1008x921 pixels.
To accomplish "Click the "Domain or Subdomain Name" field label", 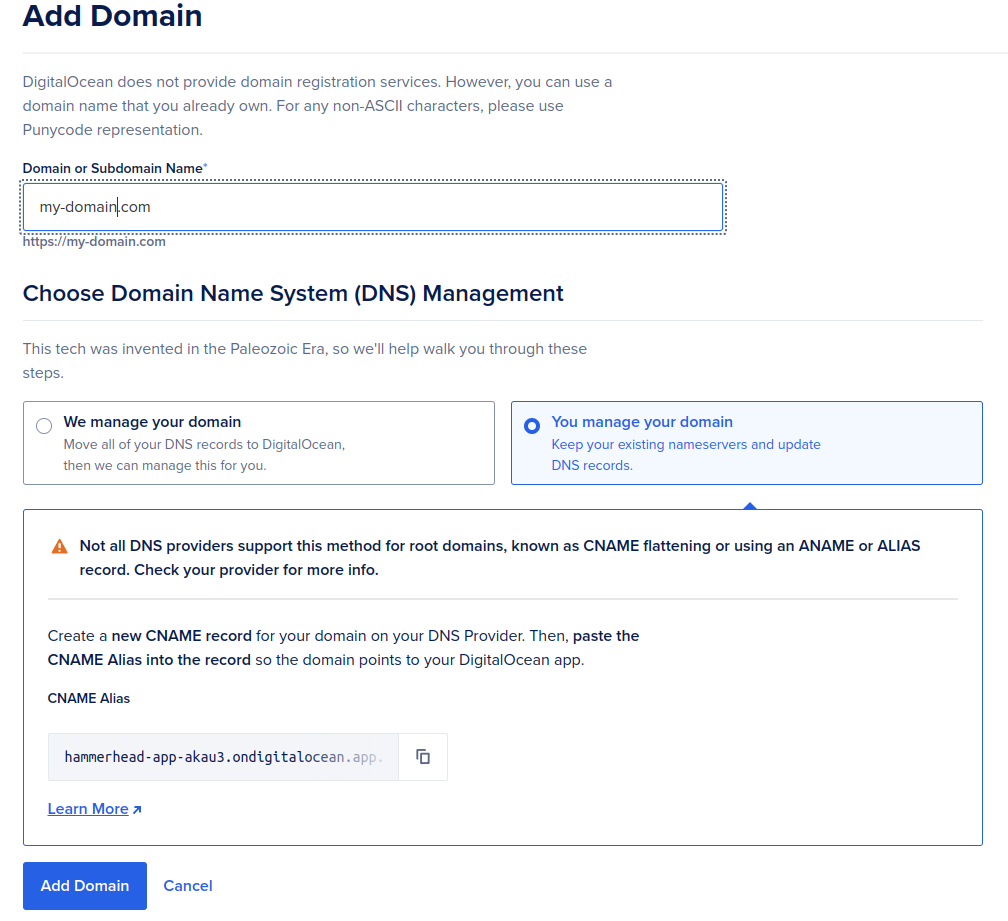I will tap(113, 168).
